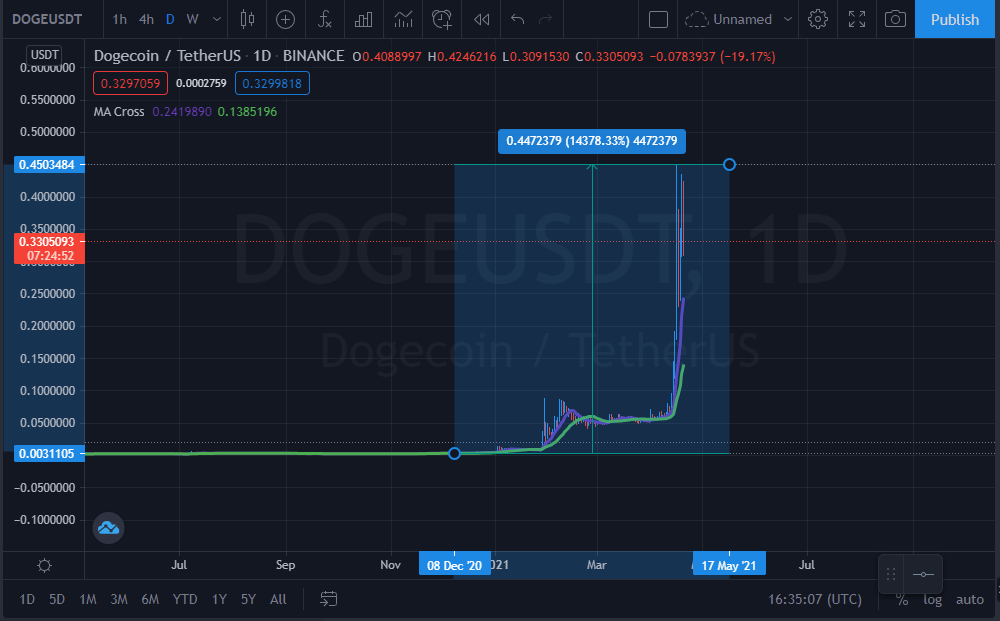Image resolution: width=1000 pixels, height=621 pixels.
Task: Click the measurement label showing 14378.33%
Action: [x=592, y=141]
